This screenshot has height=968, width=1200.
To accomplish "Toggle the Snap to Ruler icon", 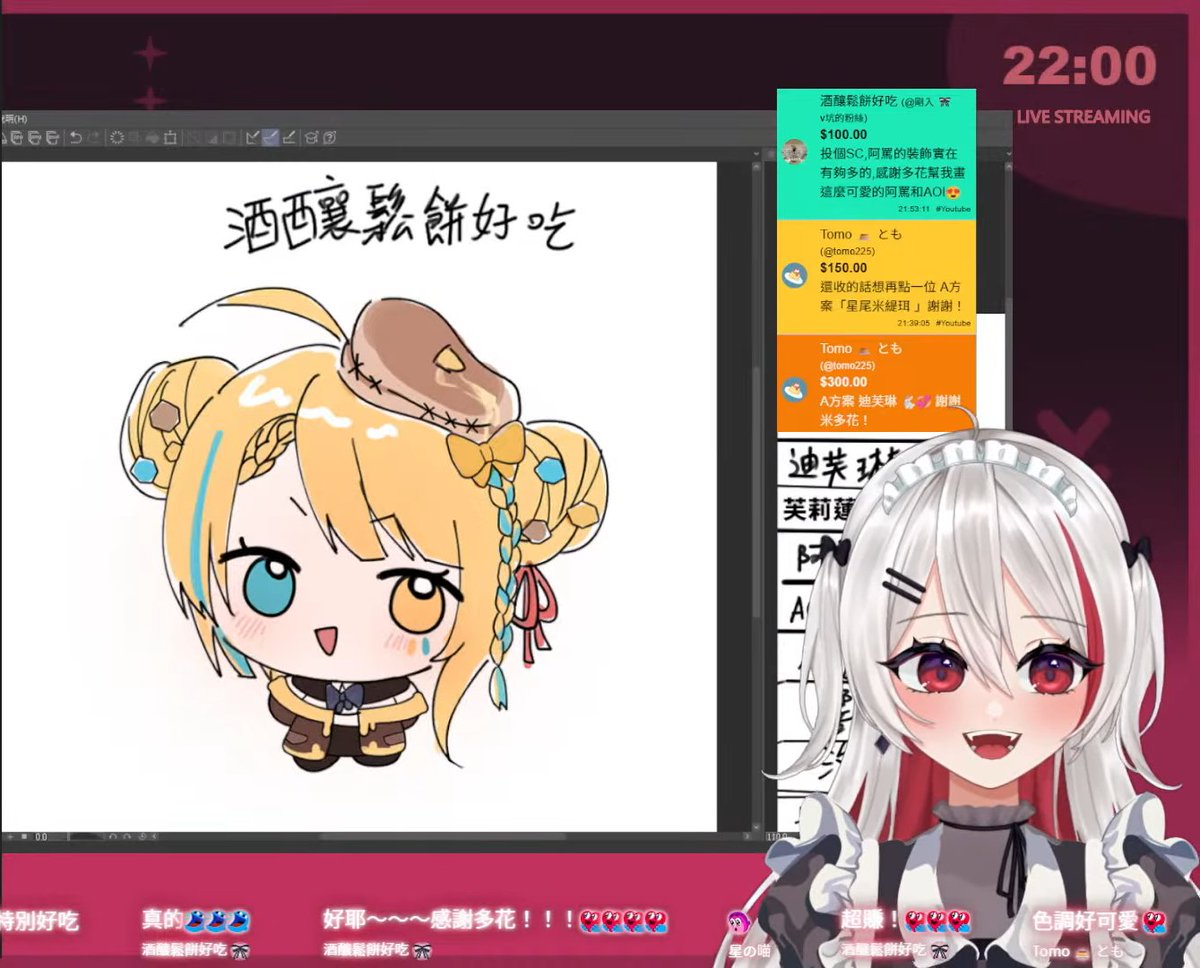I will [251, 137].
